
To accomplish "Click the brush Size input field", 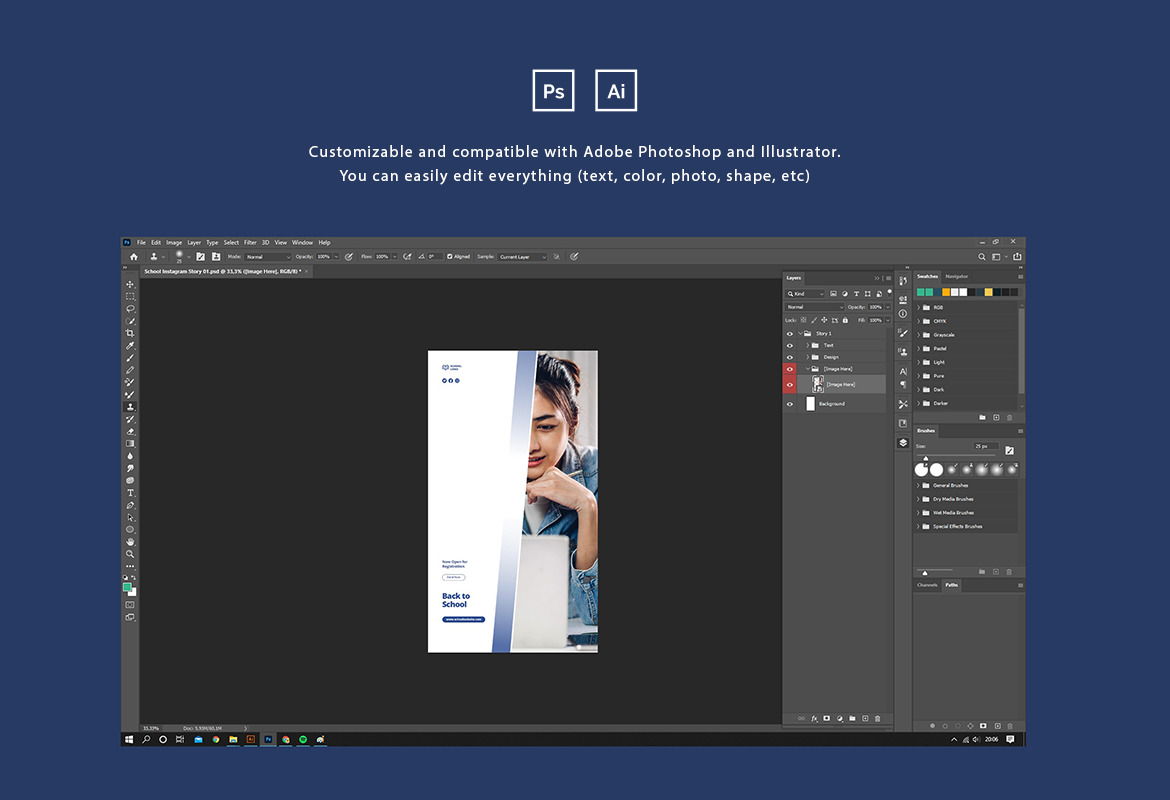I will pyautogui.click(x=985, y=446).
